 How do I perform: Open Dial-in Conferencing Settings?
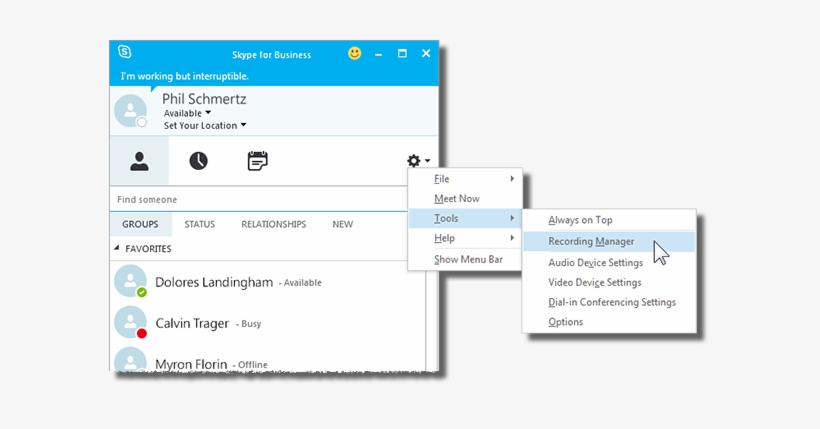click(609, 302)
